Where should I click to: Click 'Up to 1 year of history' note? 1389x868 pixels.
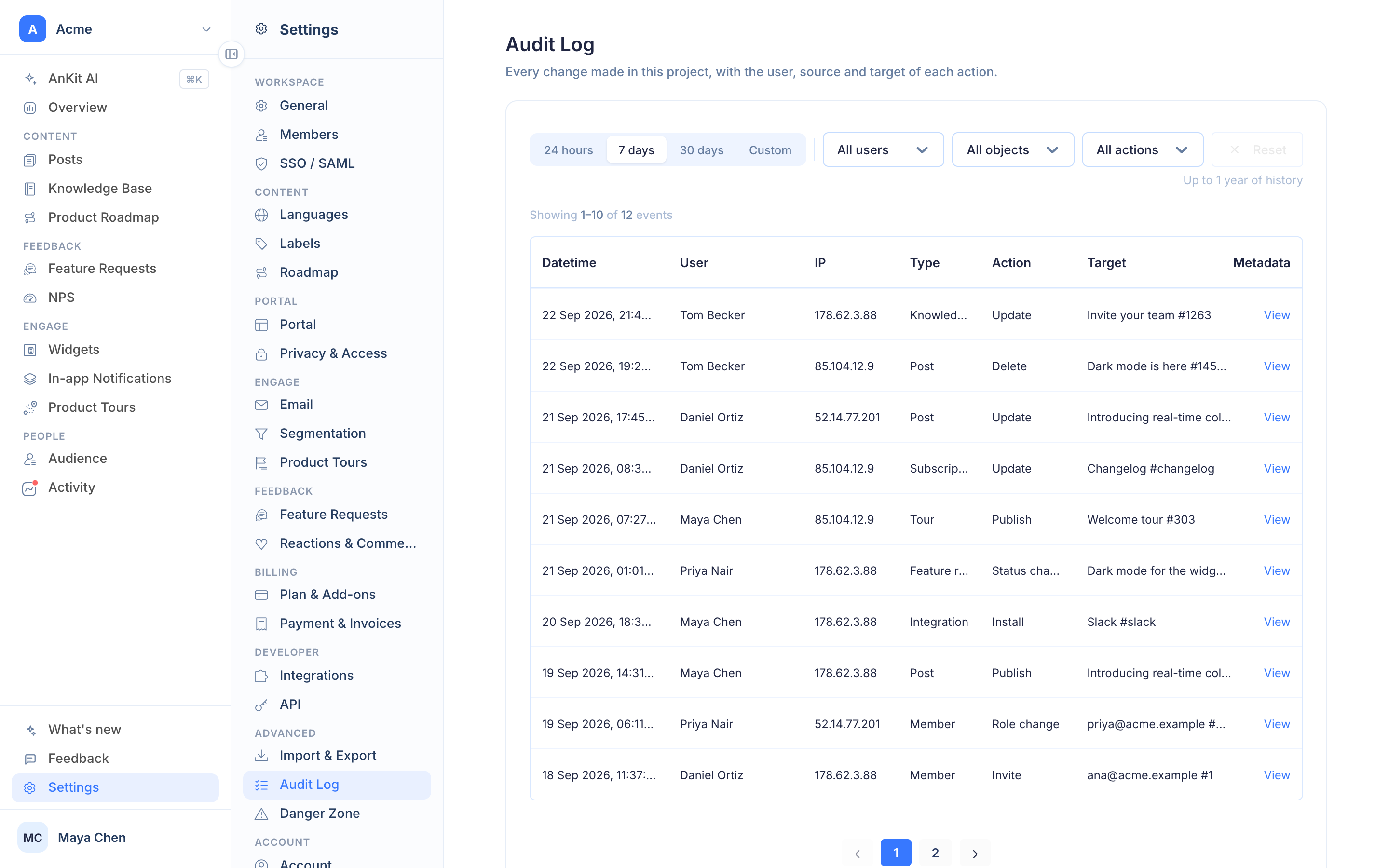coord(1243,180)
